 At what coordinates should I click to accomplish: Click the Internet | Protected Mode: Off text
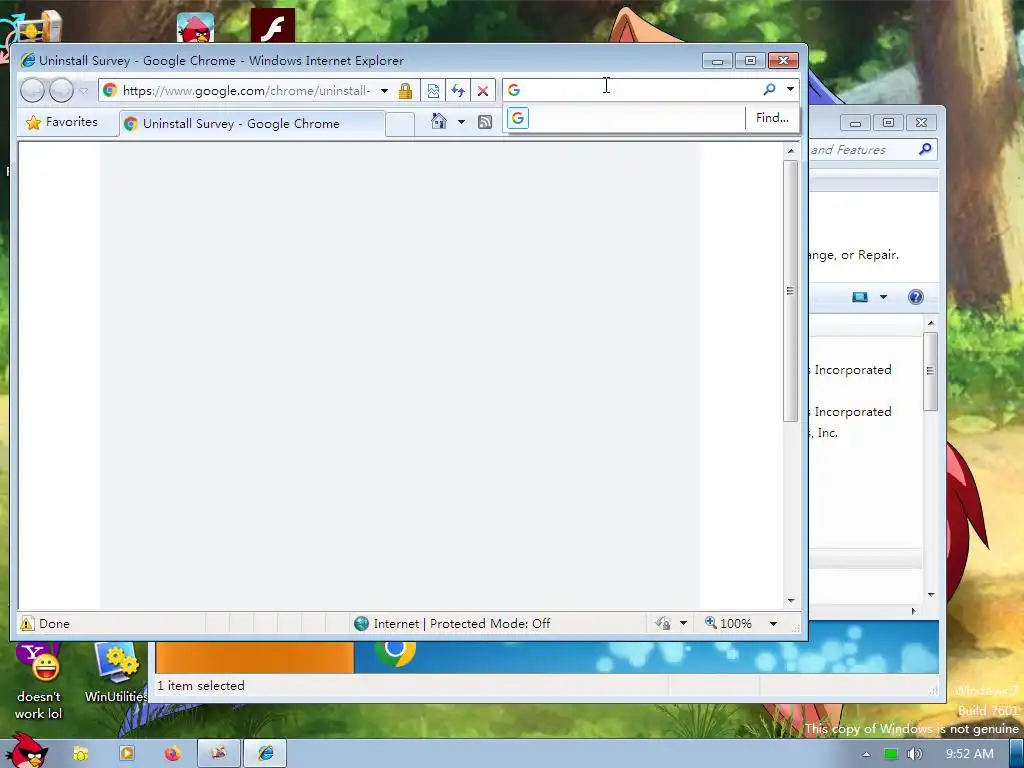tap(462, 624)
